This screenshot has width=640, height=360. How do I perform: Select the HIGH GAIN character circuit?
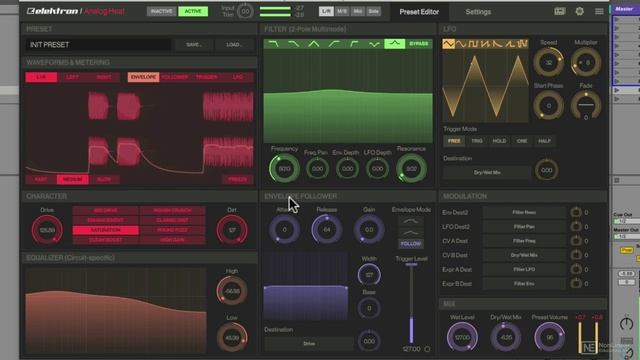[x=172, y=240]
